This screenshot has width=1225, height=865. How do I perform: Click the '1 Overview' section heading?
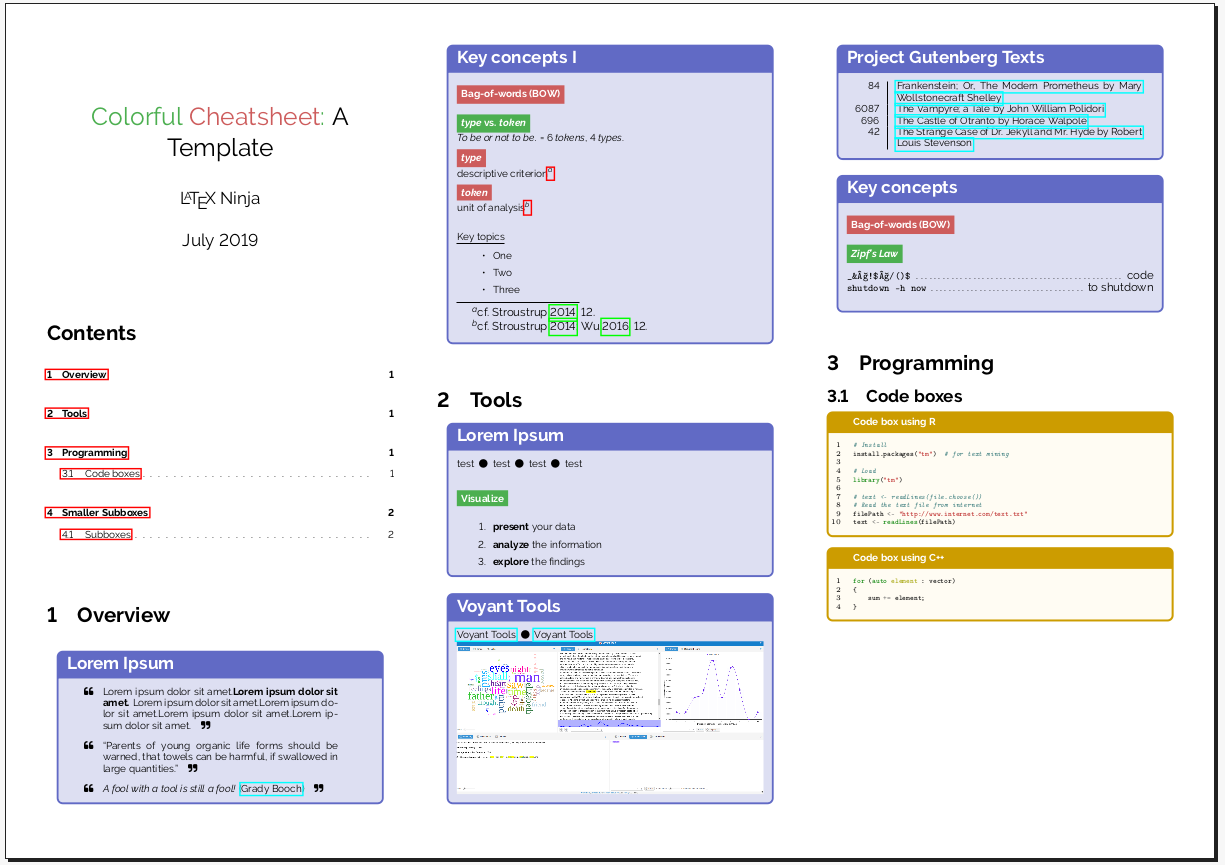coord(108,616)
